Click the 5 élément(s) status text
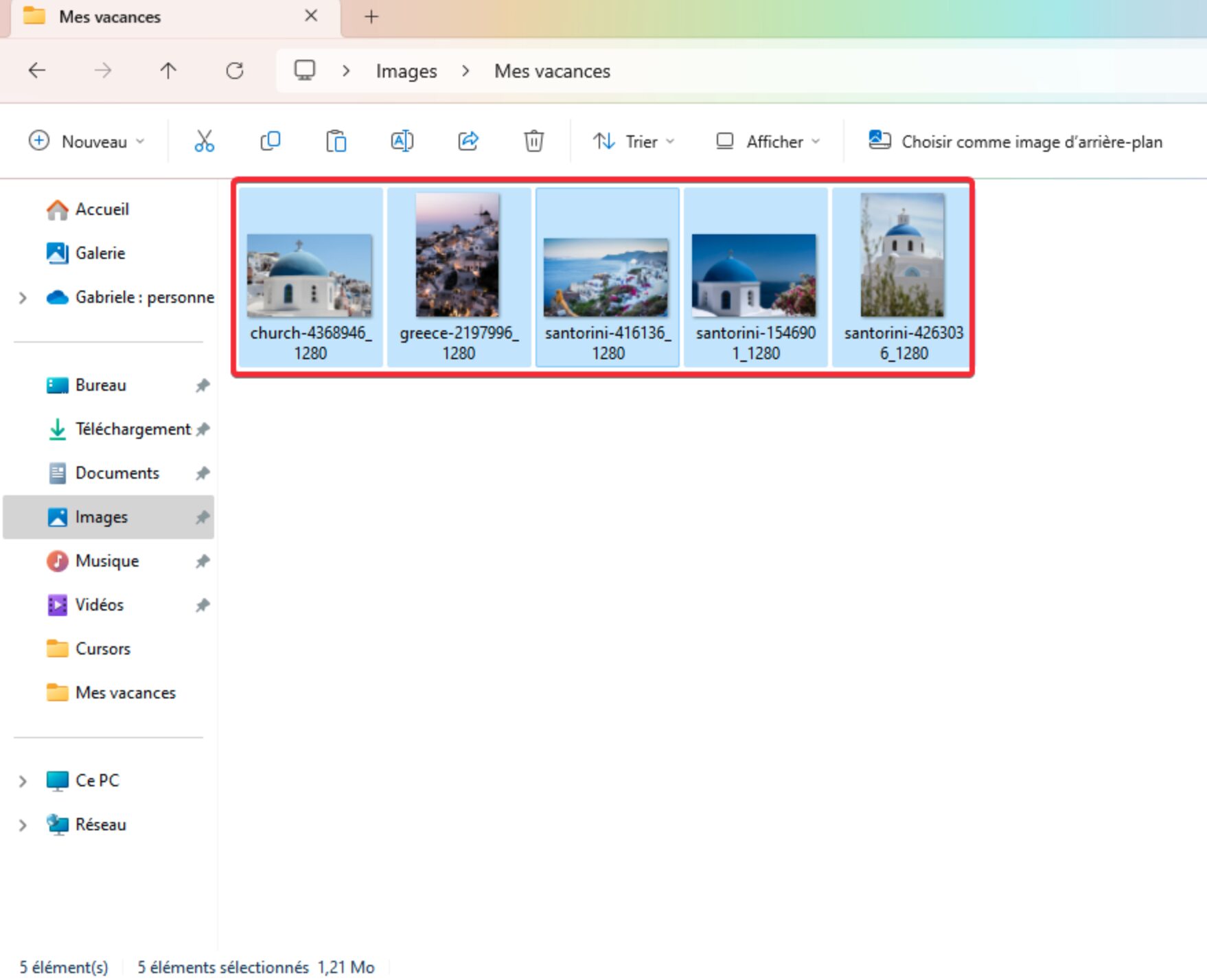This screenshot has width=1207, height=980. click(64, 967)
